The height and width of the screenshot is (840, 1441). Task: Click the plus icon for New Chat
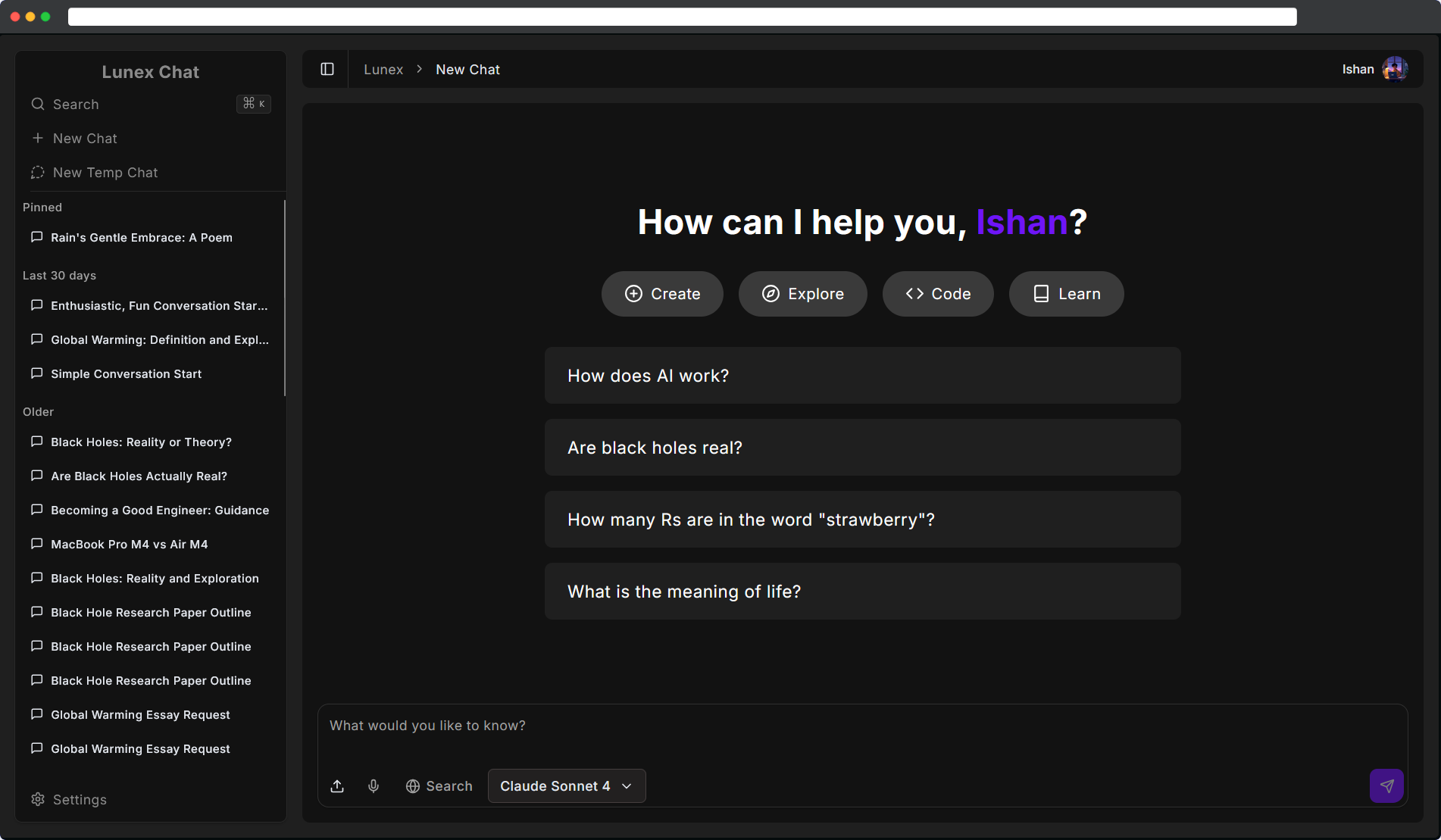(38, 139)
